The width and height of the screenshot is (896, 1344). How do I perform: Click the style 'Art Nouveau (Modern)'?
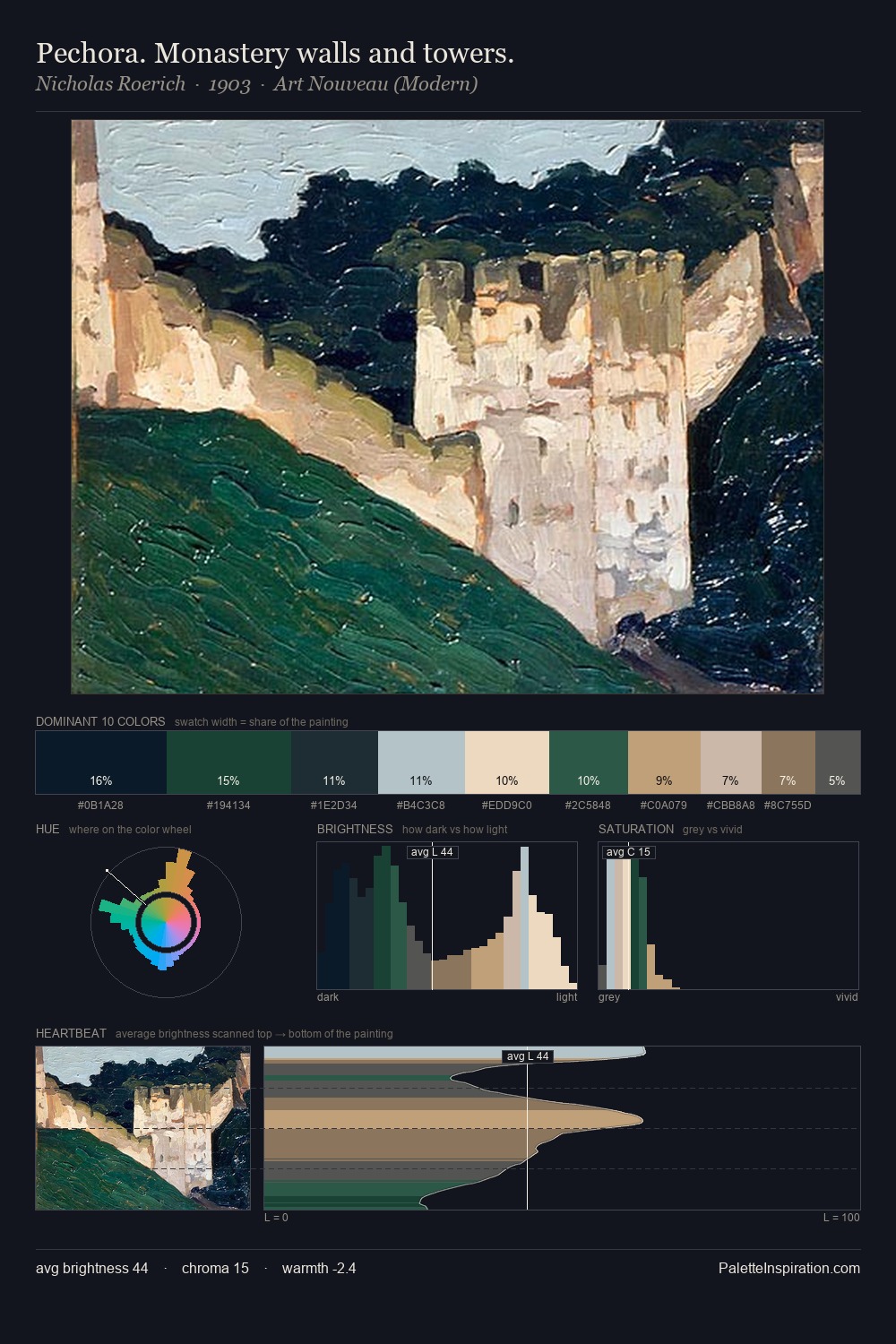pyautogui.click(x=375, y=84)
